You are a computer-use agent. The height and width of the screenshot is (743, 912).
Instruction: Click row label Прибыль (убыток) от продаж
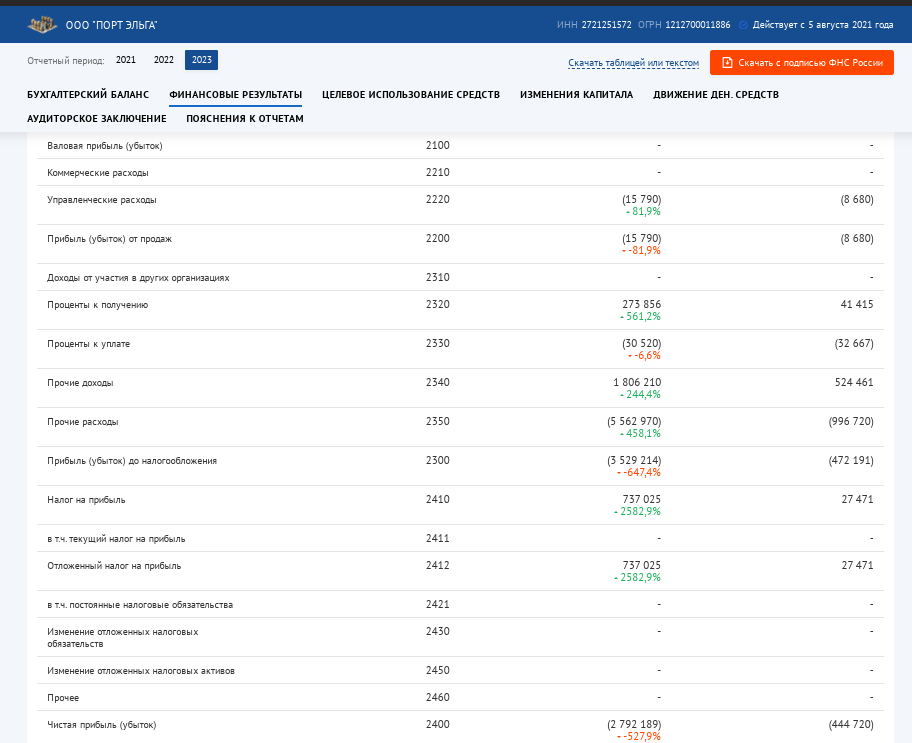109,239
